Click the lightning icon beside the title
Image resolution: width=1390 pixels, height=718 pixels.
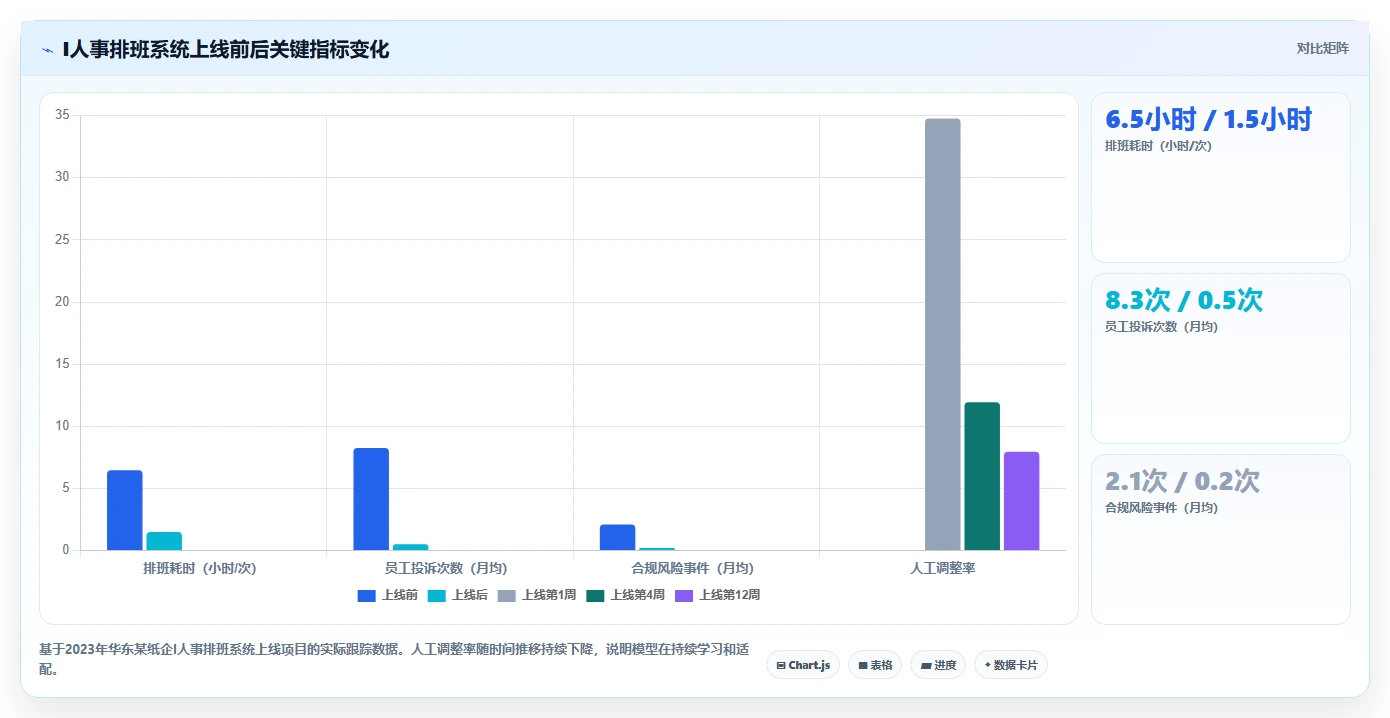[x=48, y=49]
